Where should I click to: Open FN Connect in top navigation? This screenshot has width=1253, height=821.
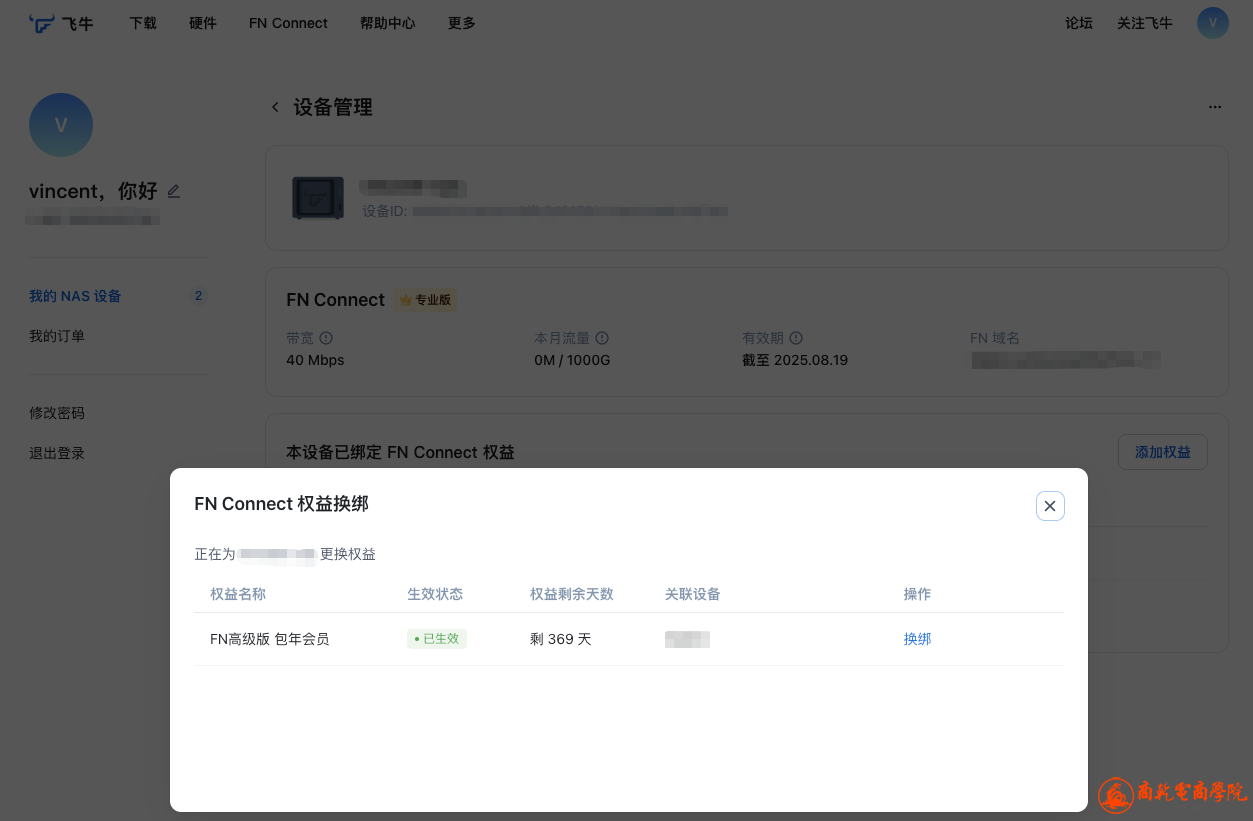click(288, 23)
